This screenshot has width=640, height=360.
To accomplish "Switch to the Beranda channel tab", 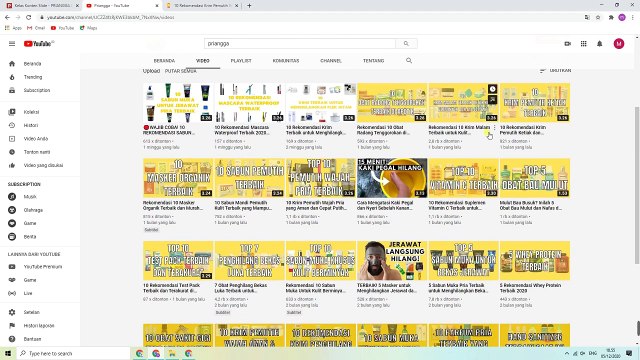I will tap(164, 60).
